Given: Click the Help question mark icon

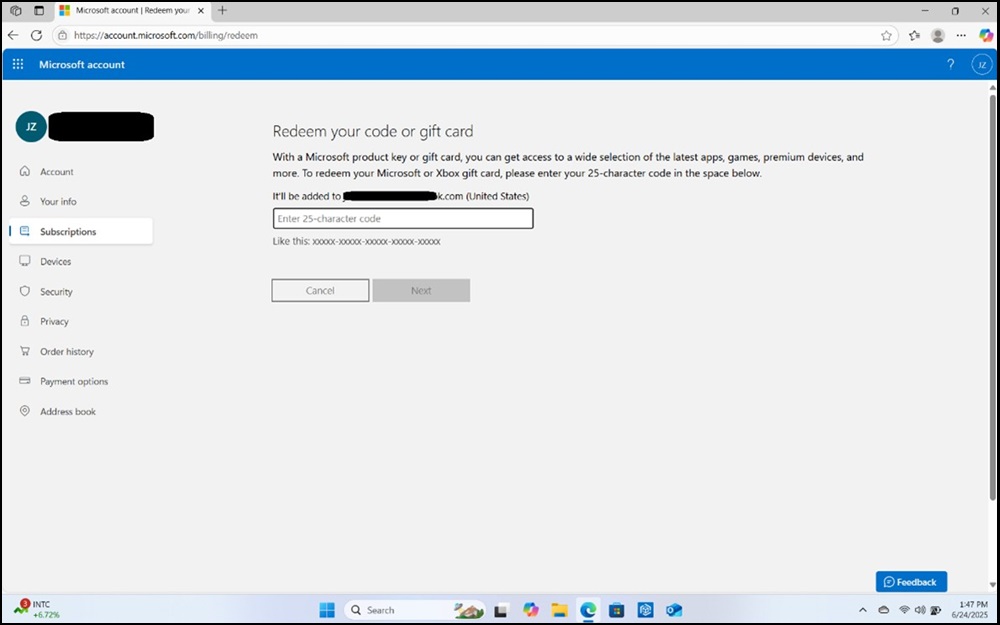Looking at the screenshot, I should [950, 64].
